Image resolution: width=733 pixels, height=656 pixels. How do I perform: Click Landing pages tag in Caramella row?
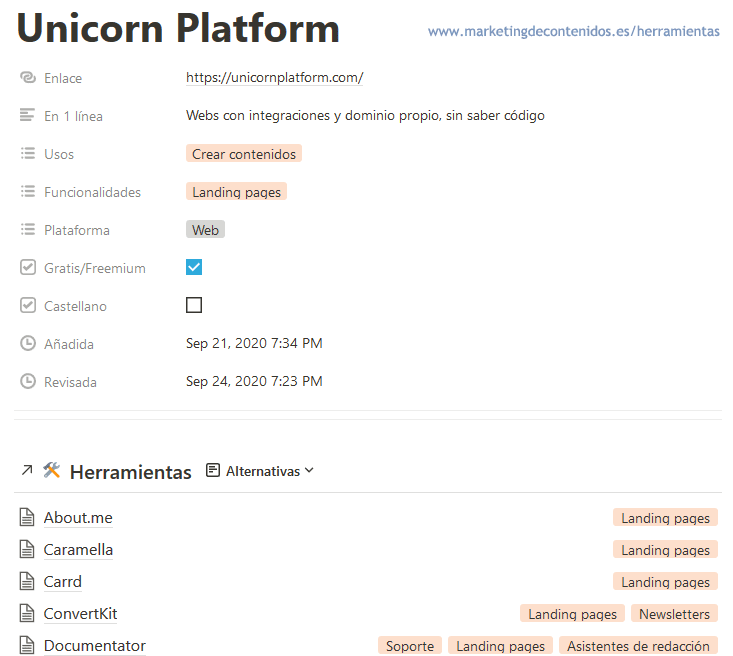coord(665,549)
